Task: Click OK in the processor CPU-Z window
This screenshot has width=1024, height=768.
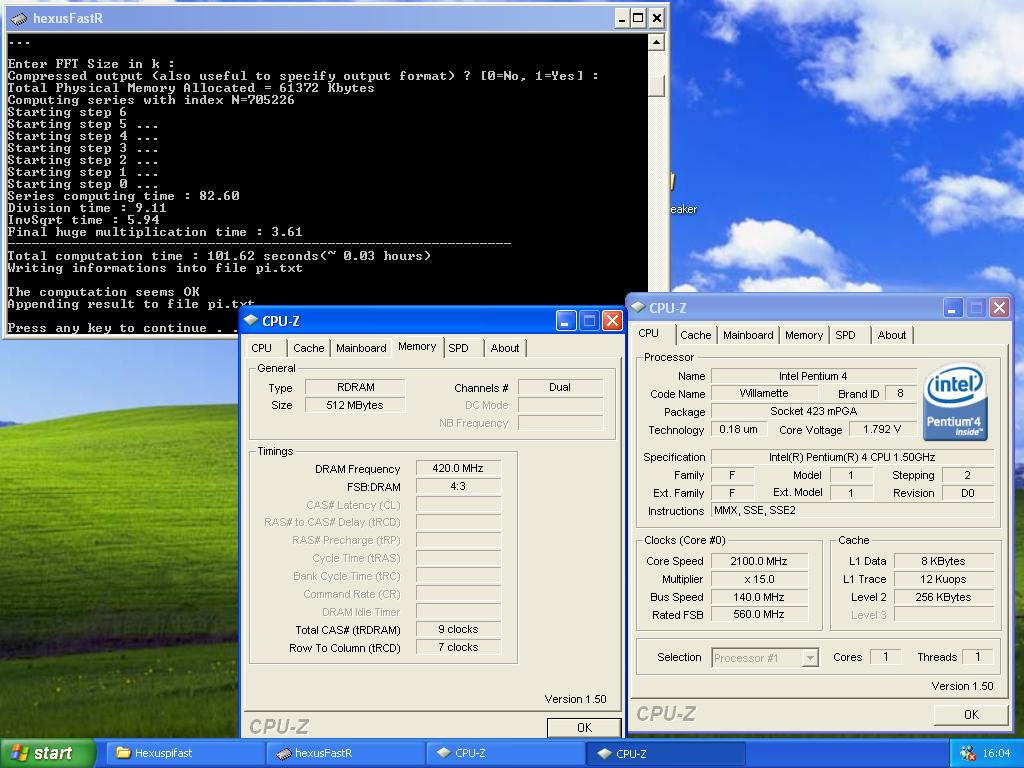Action: [x=971, y=714]
